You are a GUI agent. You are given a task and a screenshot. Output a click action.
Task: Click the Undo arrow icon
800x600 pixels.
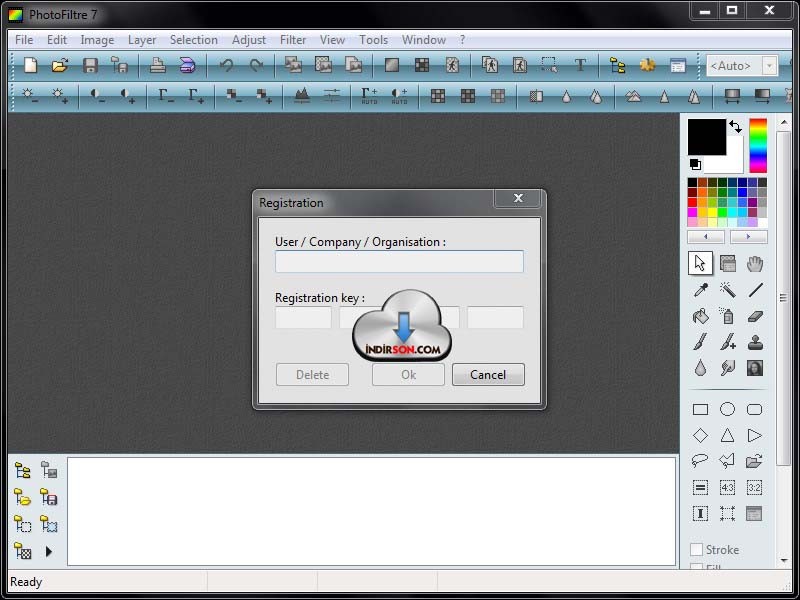tap(227, 65)
